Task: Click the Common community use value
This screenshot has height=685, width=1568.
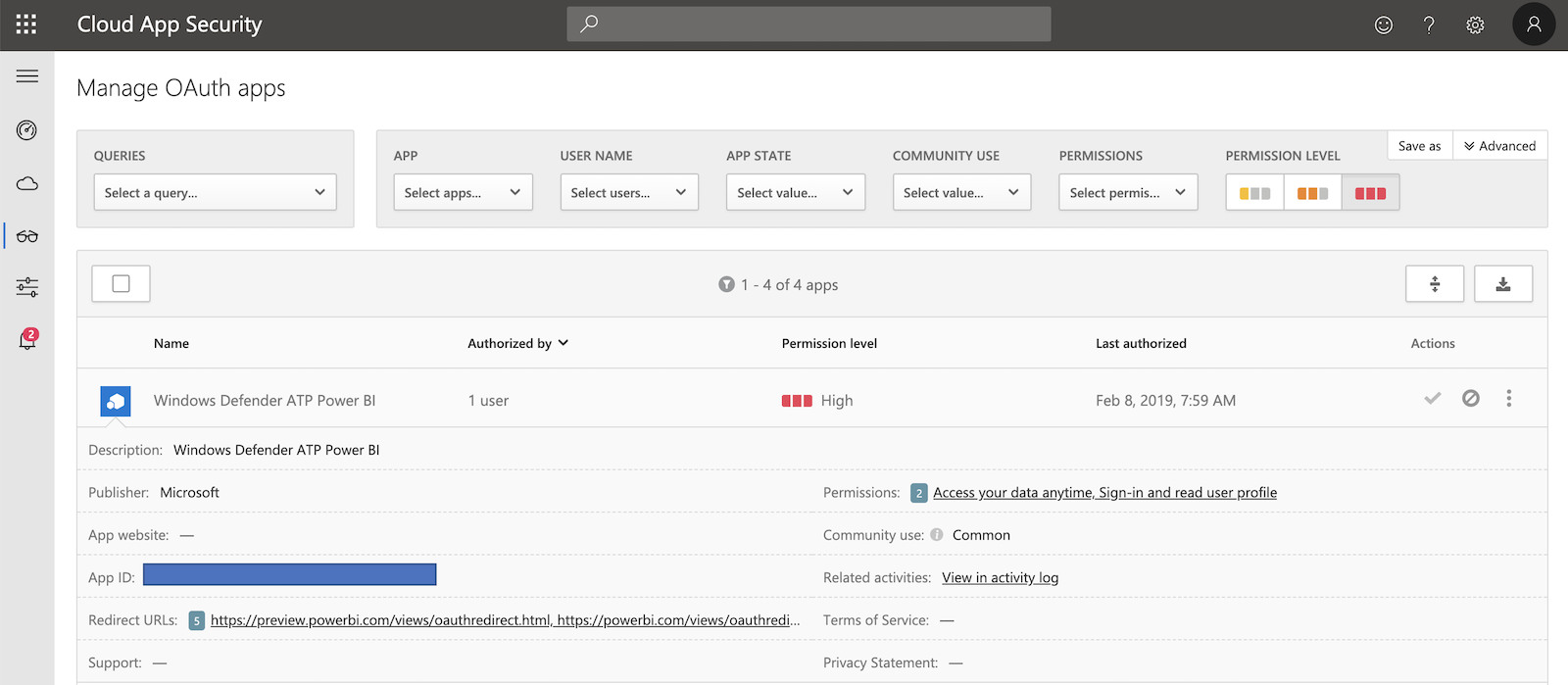Action: click(x=981, y=535)
